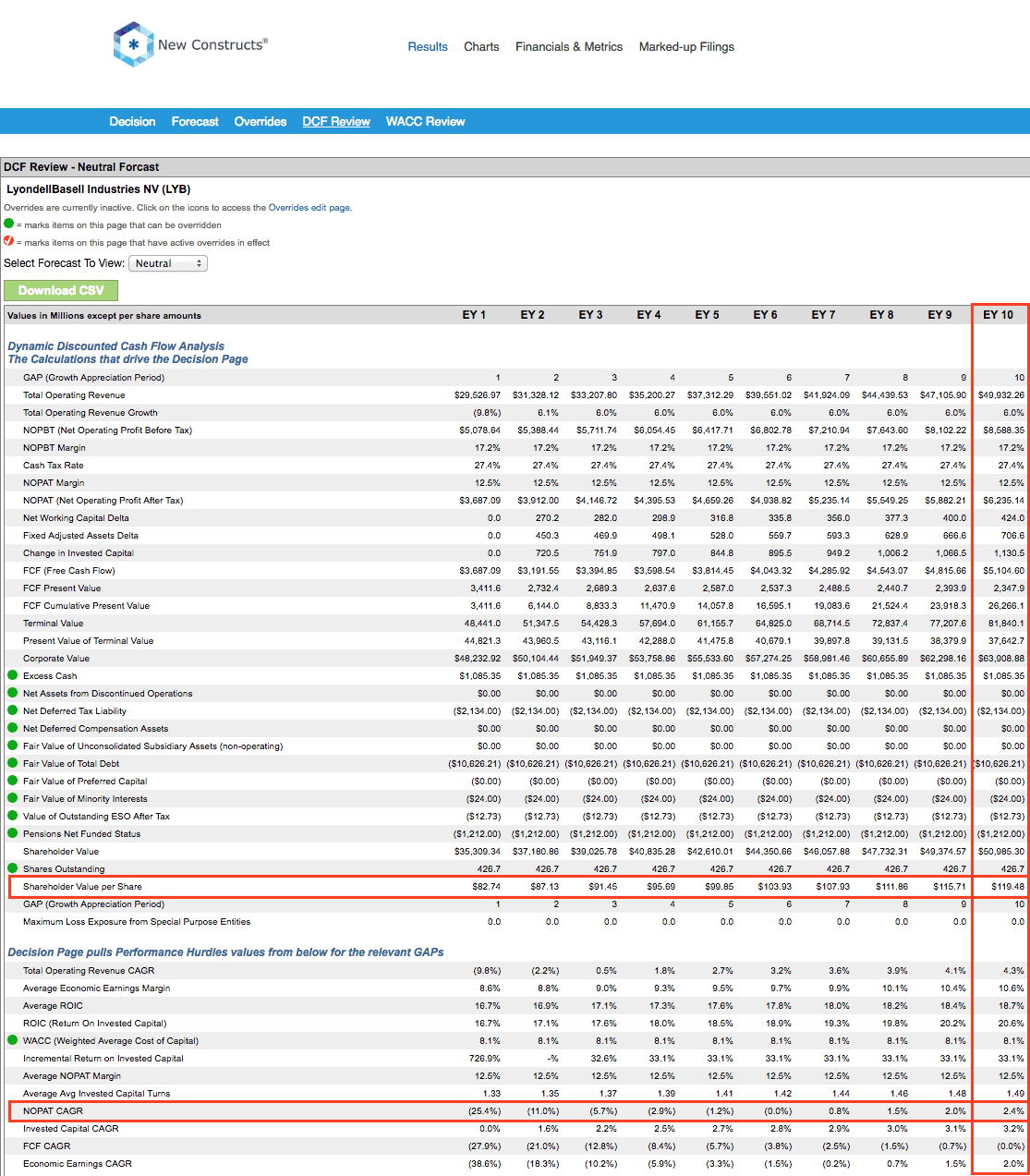Screen dimensions: 1030x1176
Task: Click the $63,908.88 corporate value cell
Action: [x=1001, y=658]
